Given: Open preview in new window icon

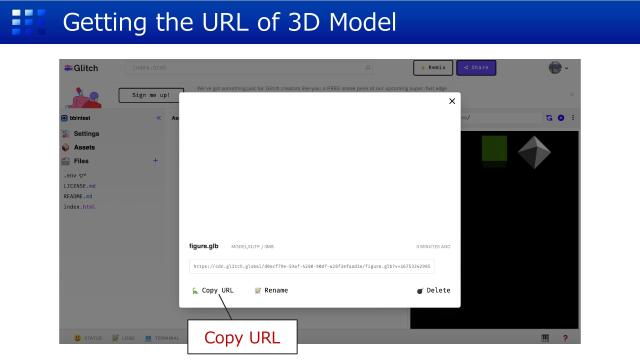Looking at the screenshot, I should 561,118.
